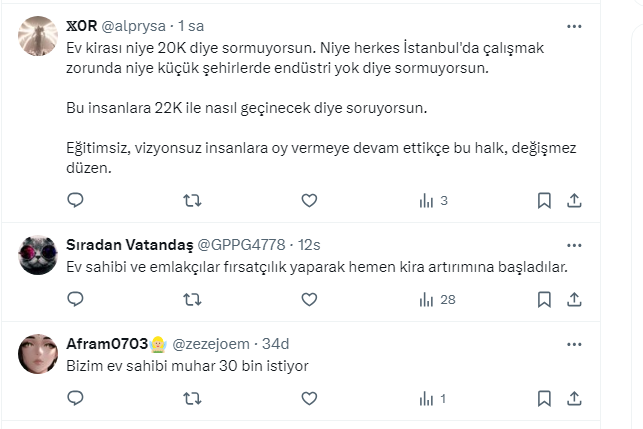643x429 pixels.
Task: Retweet the XOR tweet about rent
Action: 192,200
